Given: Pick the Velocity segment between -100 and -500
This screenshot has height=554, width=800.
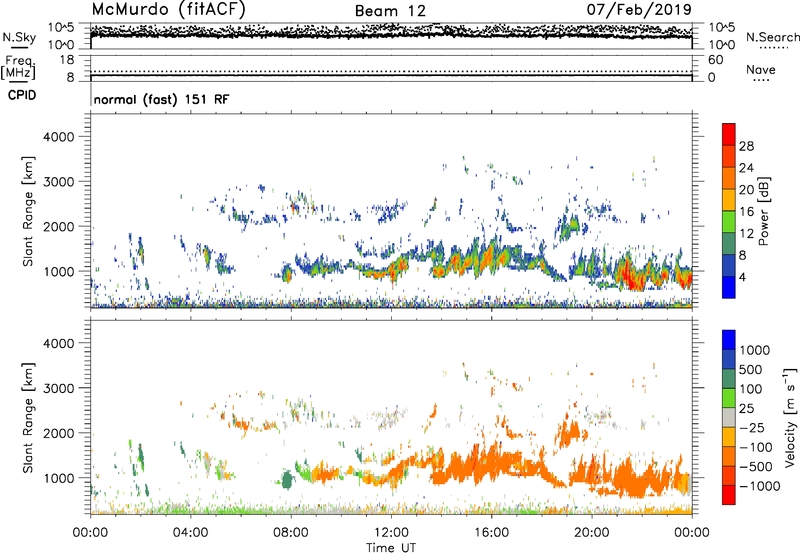Looking at the screenshot, I should pos(729,456).
